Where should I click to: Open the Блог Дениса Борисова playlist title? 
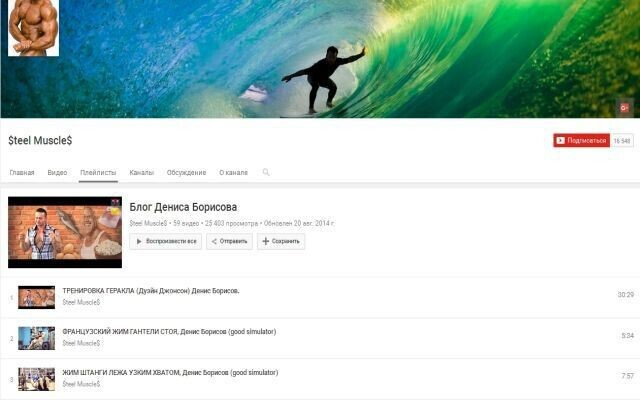(x=183, y=207)
